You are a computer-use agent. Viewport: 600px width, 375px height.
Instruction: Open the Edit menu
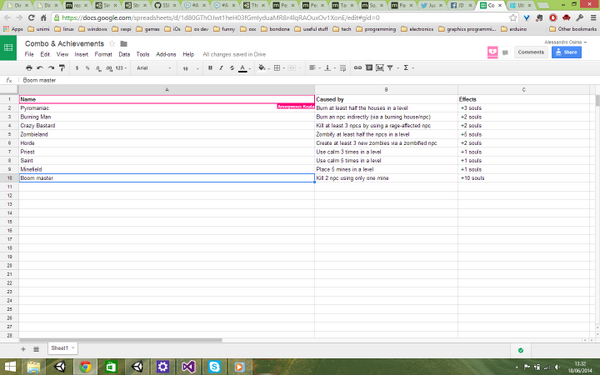(x=45, y=54)
